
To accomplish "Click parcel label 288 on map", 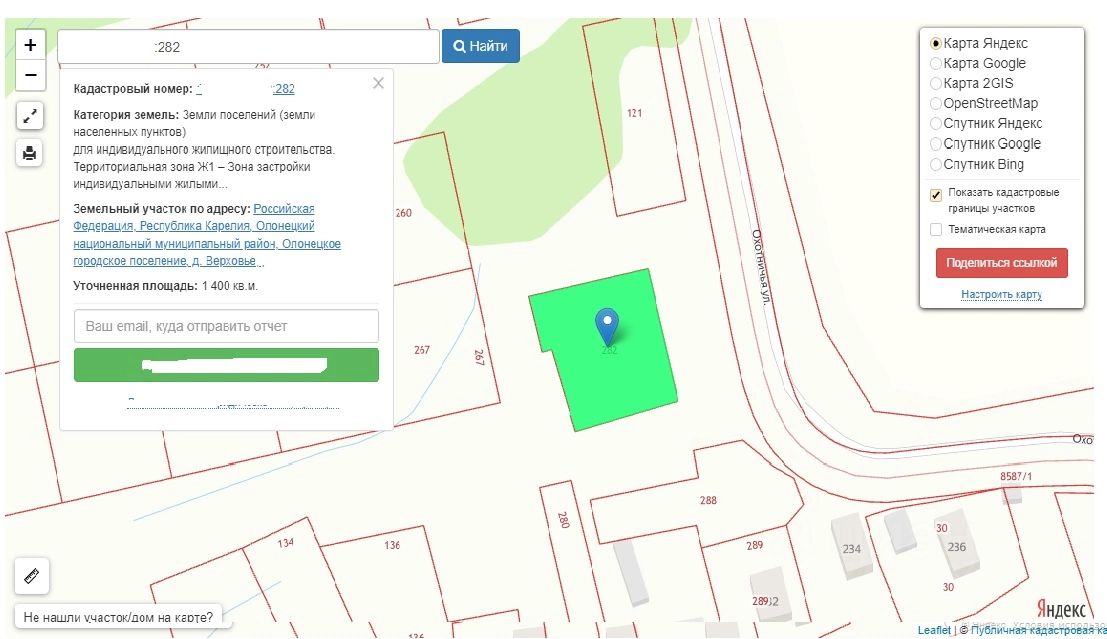I will (708, 500).
